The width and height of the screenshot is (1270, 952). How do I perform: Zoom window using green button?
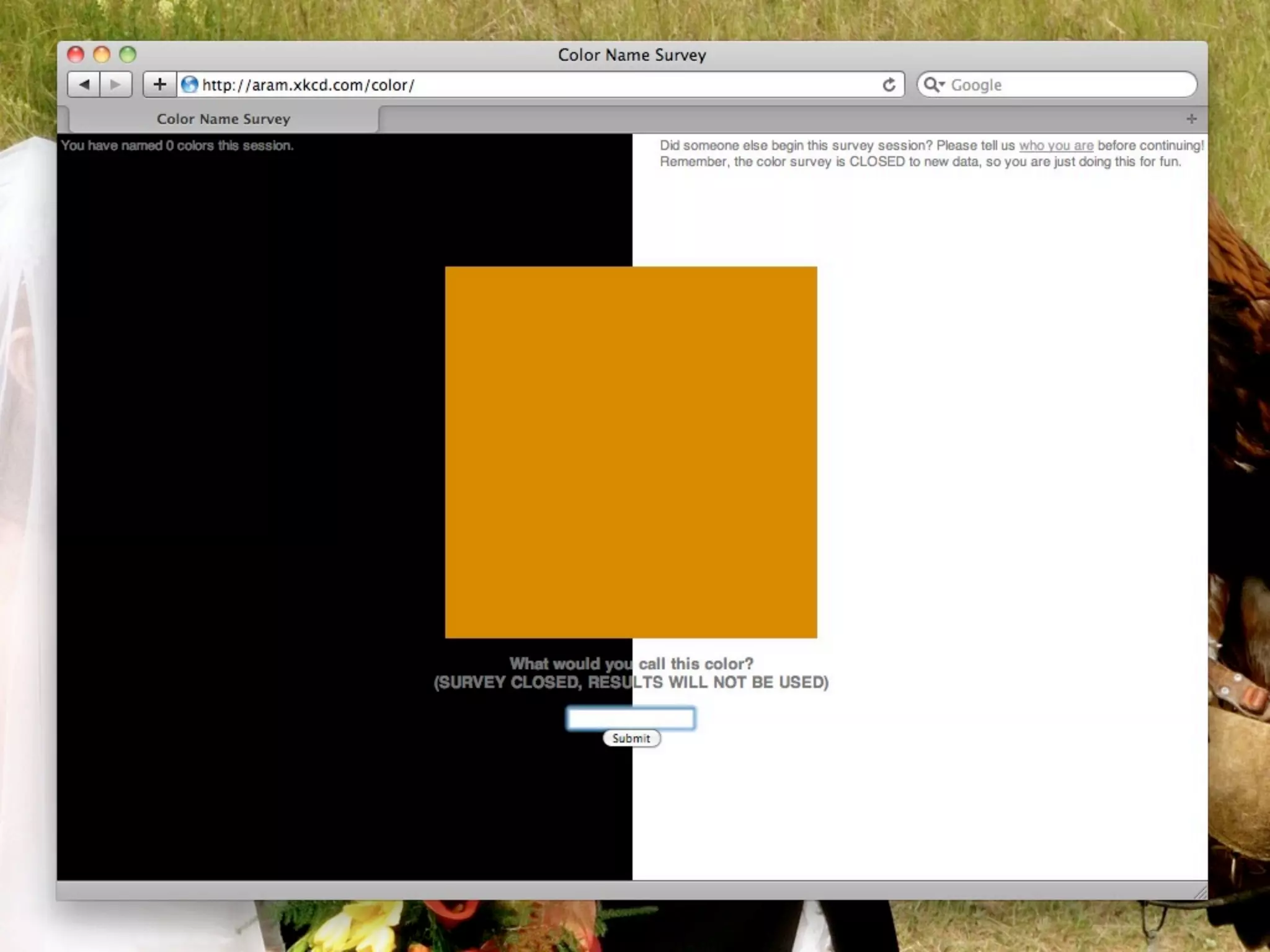(128, 55)
